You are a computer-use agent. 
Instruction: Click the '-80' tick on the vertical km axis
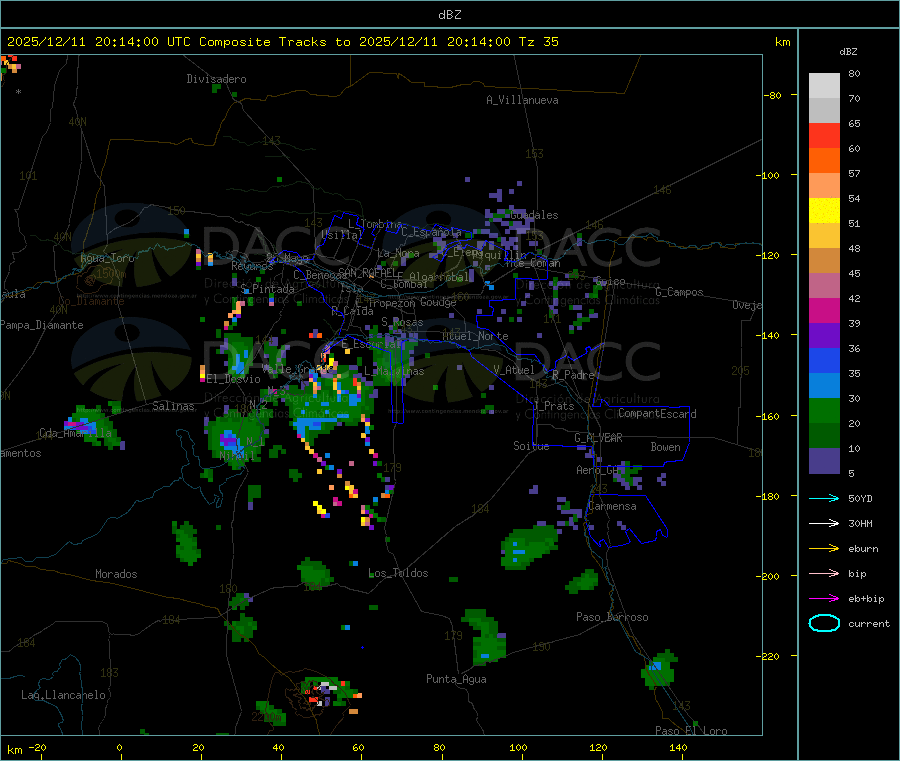point(773,95)
